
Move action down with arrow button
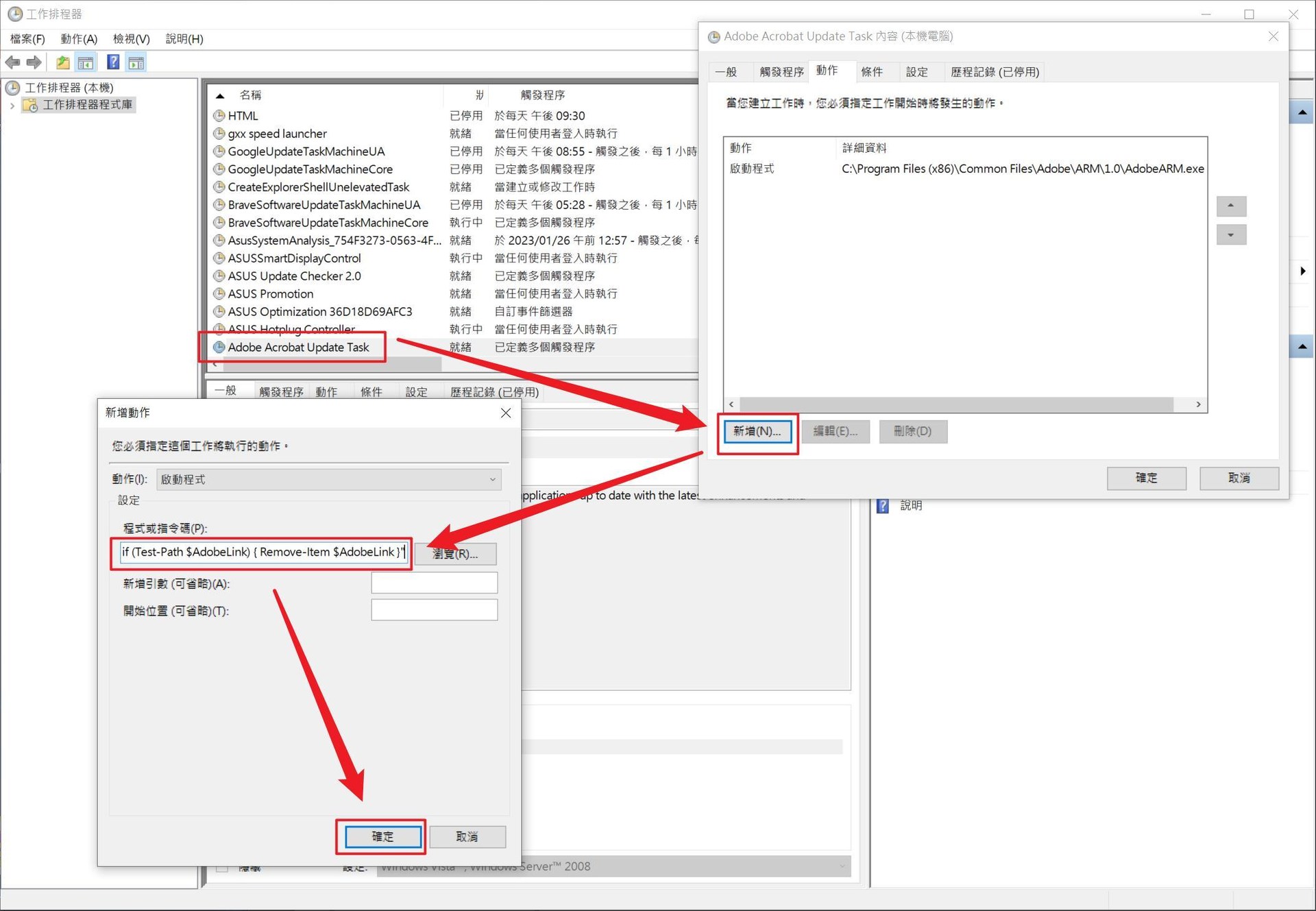tap(1231, 235)
